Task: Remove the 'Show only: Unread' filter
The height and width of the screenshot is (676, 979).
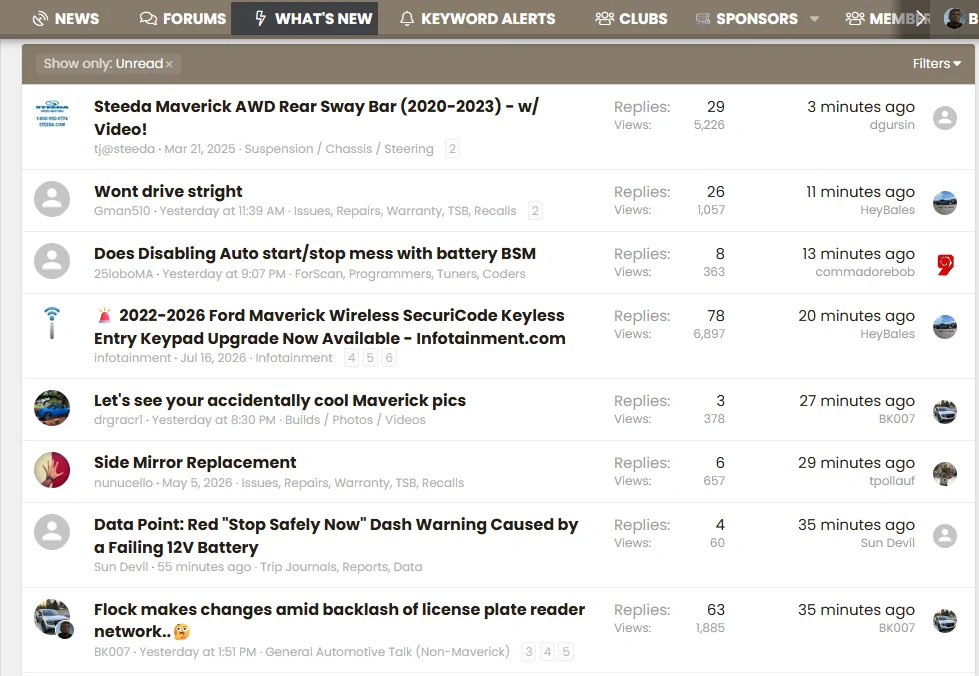Action: coord(169,64)
